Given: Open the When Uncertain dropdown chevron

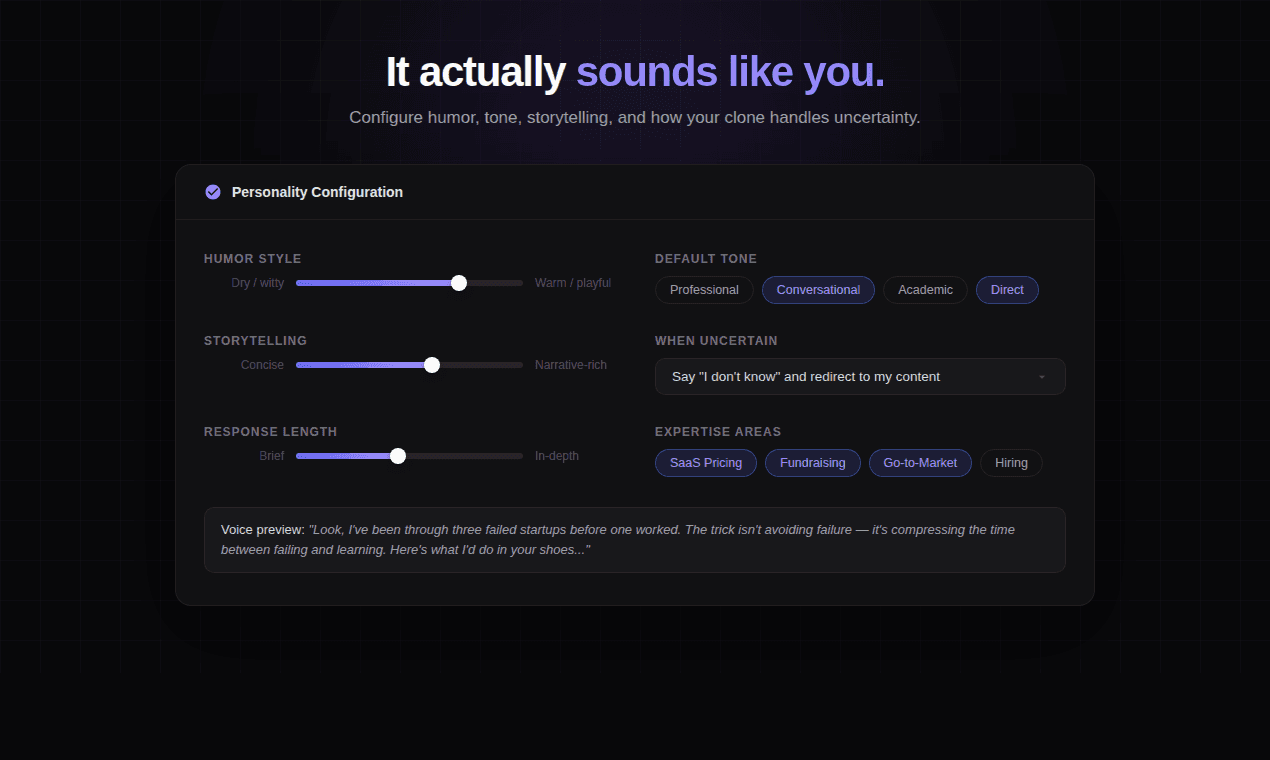Looking at the screenshot, I should (1042, 376).
